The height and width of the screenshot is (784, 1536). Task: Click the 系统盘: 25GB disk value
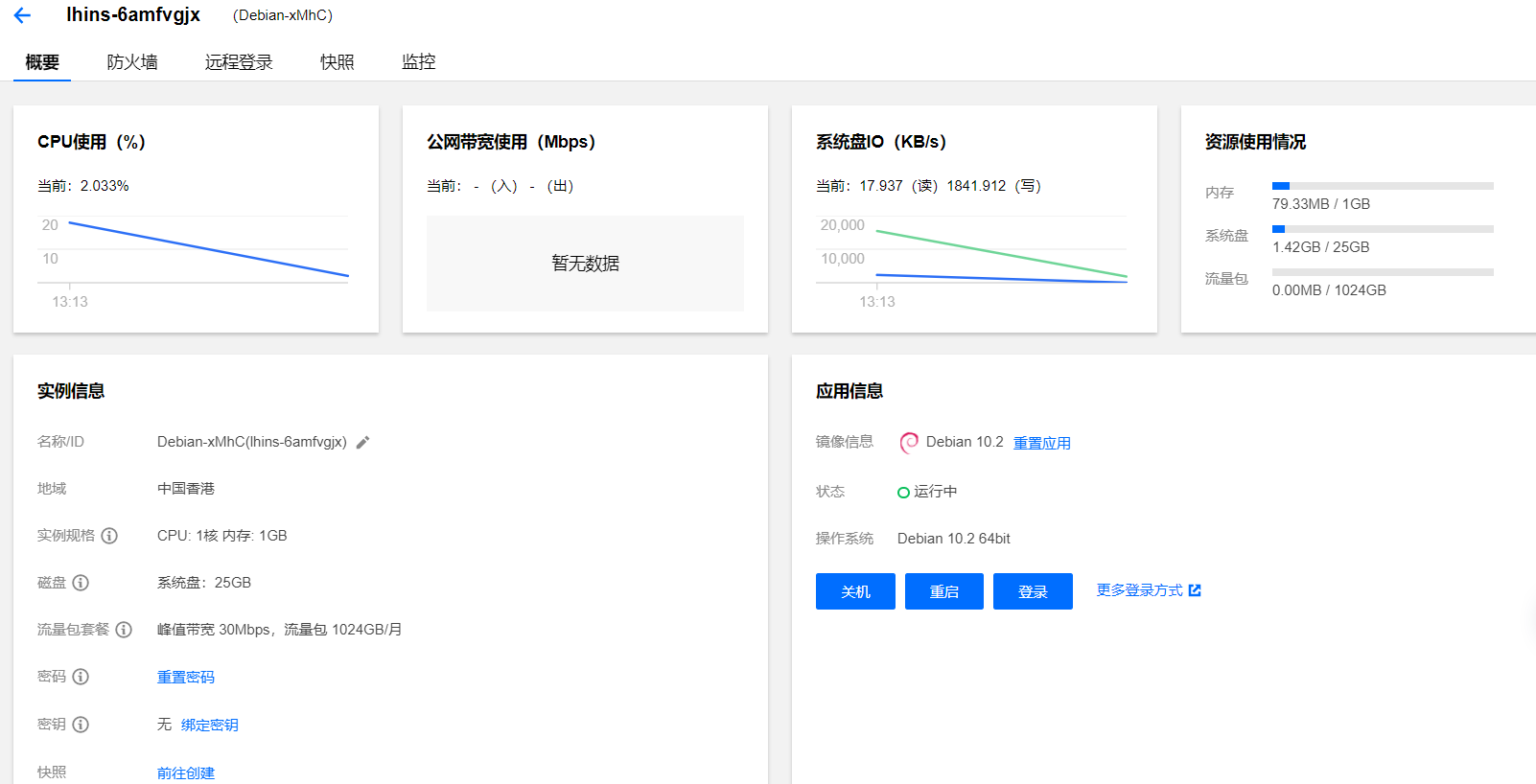204,583
